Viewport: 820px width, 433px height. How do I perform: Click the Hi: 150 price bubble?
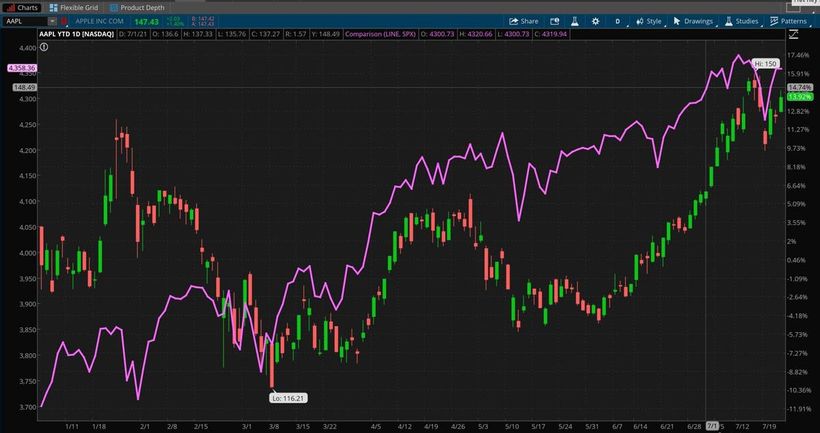(x=766, y=64)
